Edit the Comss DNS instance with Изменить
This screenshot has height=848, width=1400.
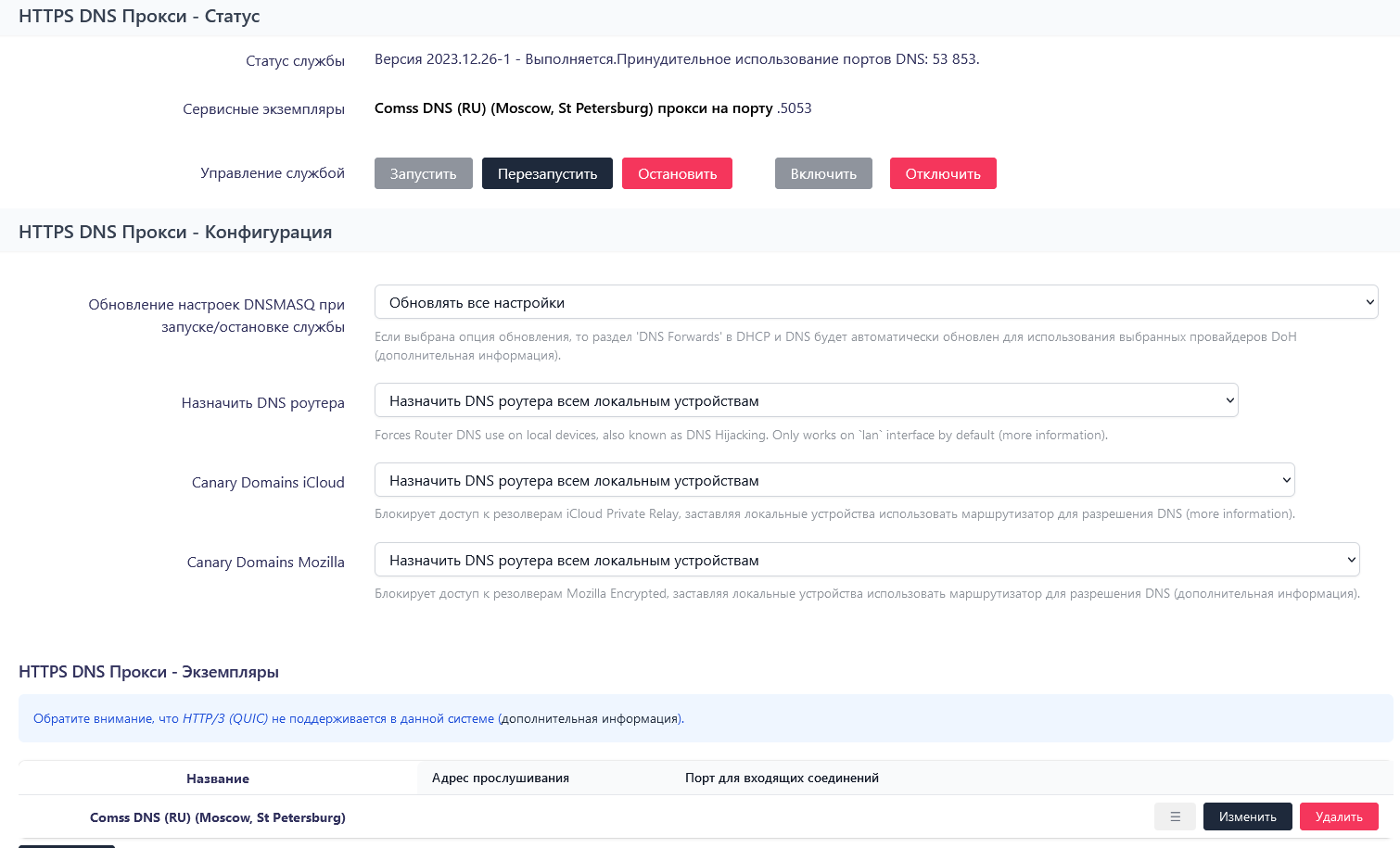click(x=1247, y=816)
